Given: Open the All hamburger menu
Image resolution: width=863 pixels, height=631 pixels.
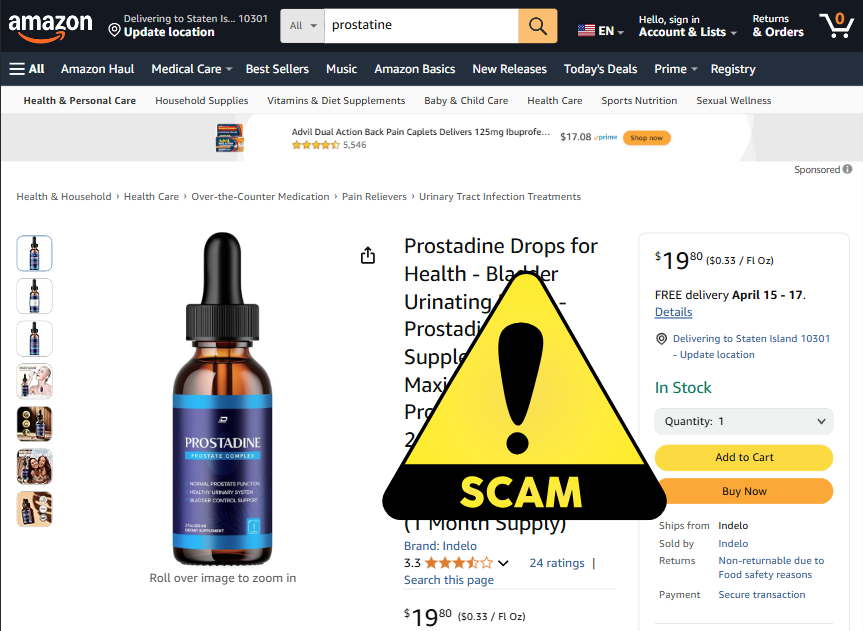Looking at the screenshot, I should click(x=27, y=69).
